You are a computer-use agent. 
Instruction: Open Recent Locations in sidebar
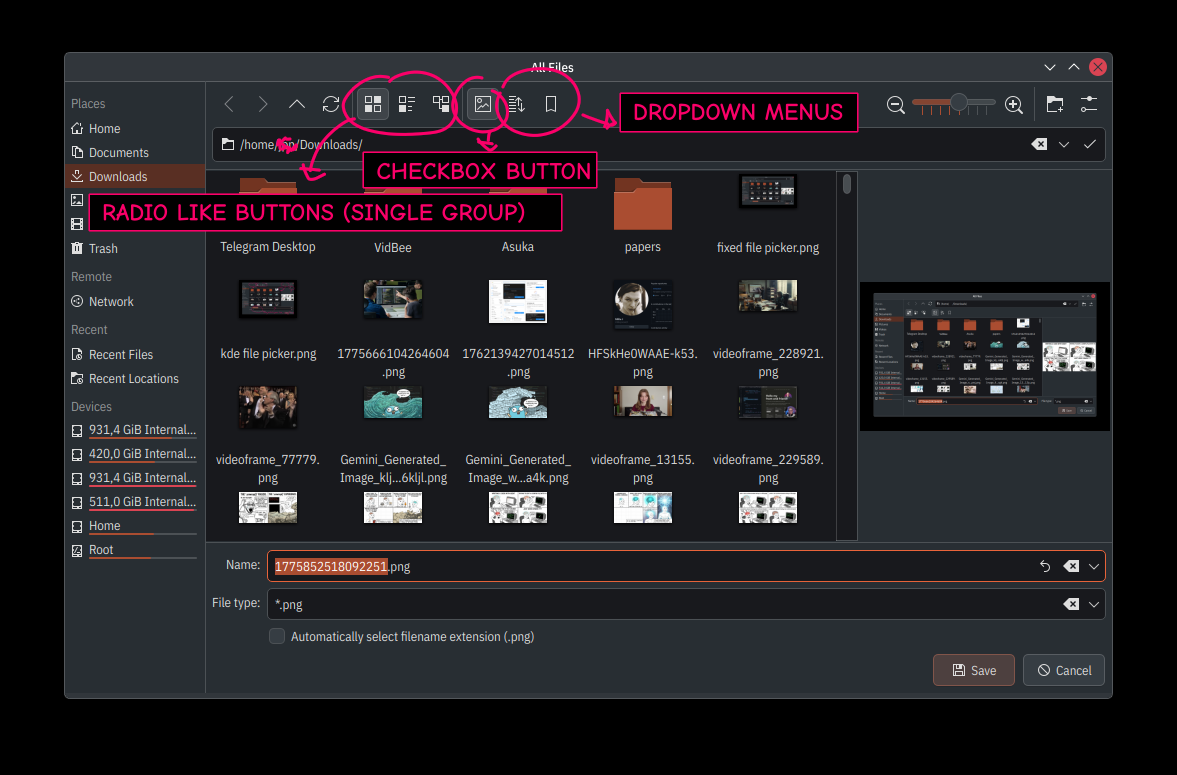tap(135, 378)
